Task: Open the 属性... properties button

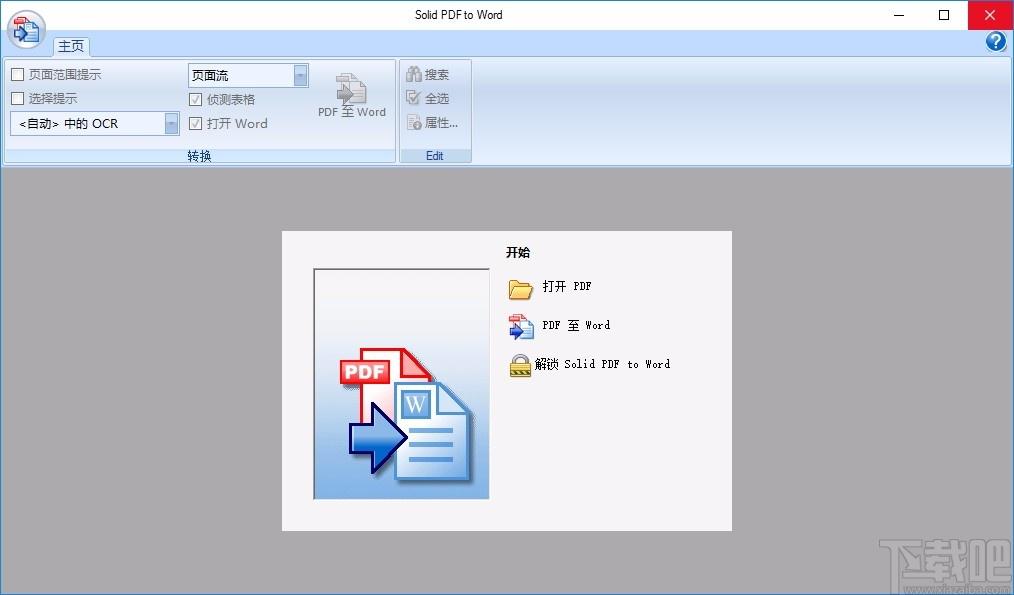Action: coord(432,122)
